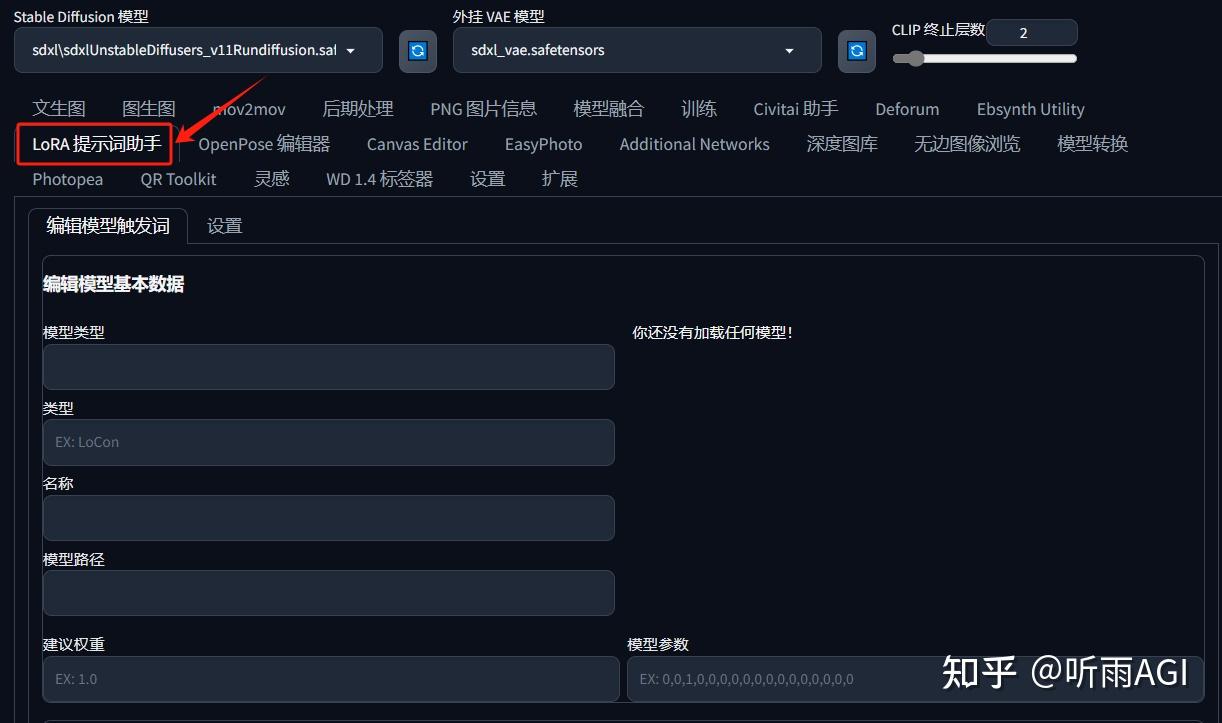This screenshot has height=723, width=1222.
Task: Click the CLIP 终止层数 number box
Action: click(x=1031, y=32)
